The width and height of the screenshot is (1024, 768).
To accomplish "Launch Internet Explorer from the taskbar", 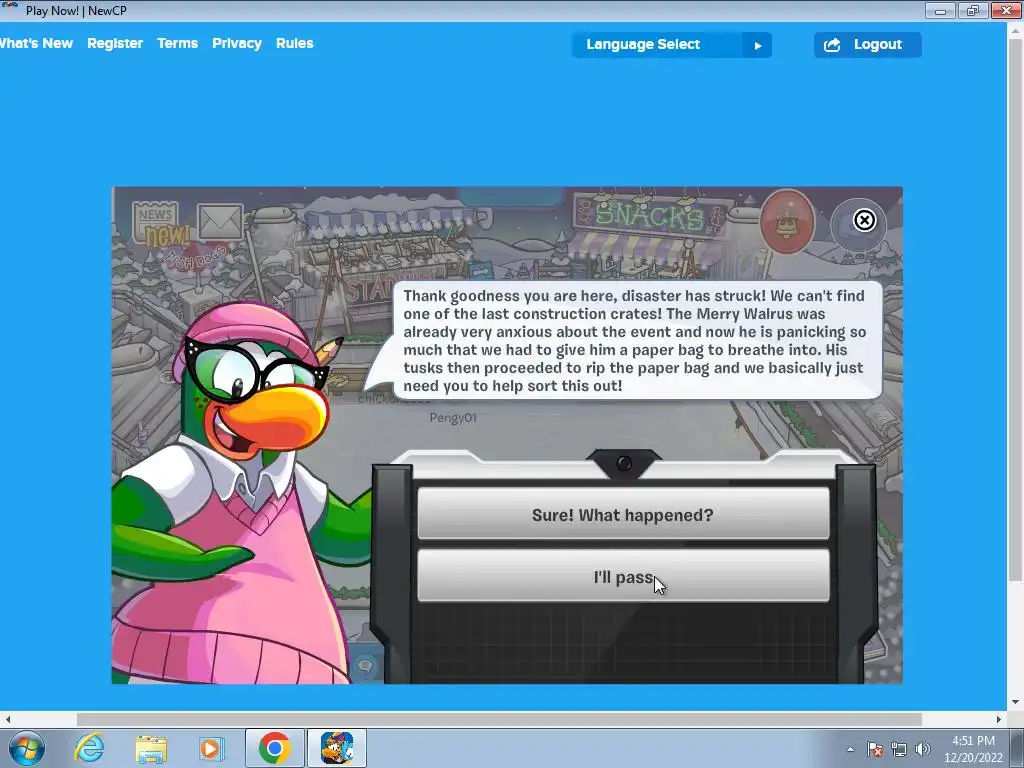I will (x=89, y=748).
